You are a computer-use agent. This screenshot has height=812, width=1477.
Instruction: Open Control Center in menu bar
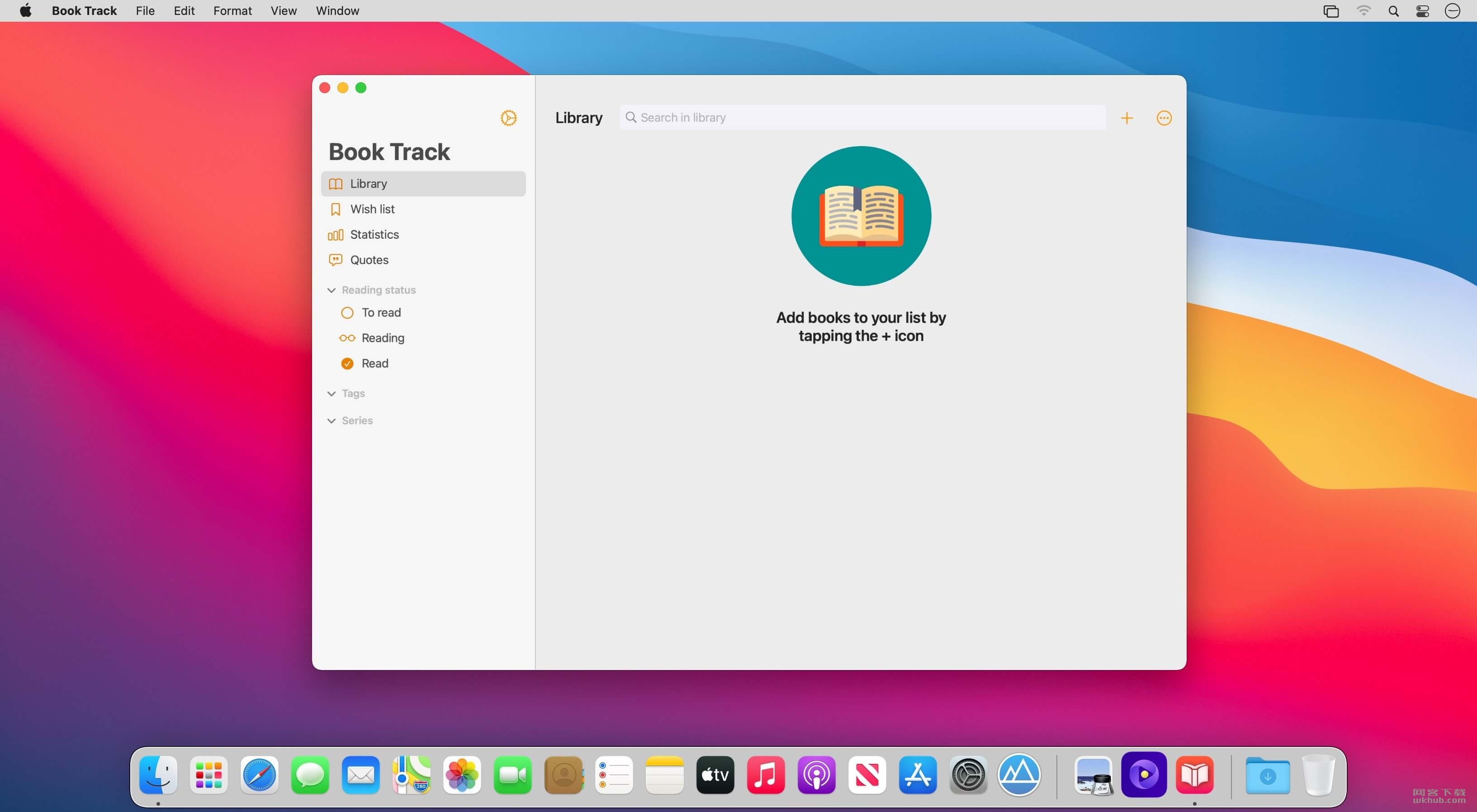click(1423, 11)
